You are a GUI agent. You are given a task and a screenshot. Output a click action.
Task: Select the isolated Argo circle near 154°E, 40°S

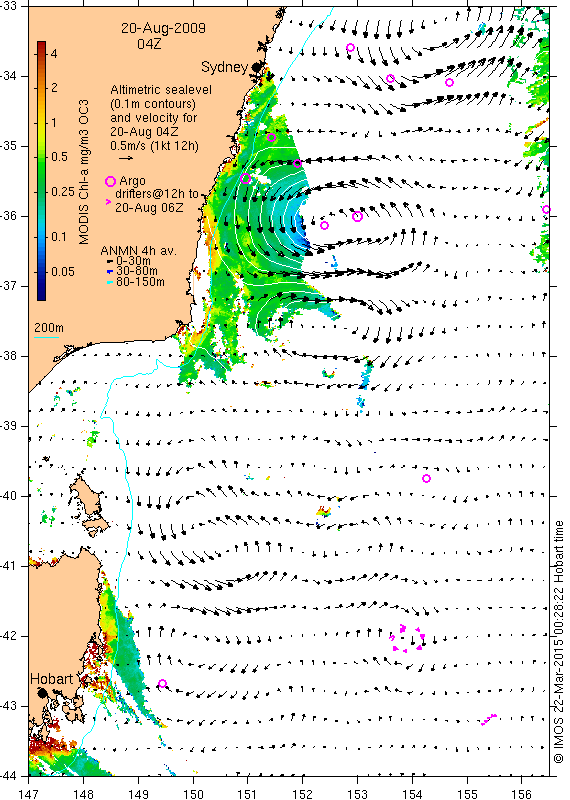click(427, 479)
